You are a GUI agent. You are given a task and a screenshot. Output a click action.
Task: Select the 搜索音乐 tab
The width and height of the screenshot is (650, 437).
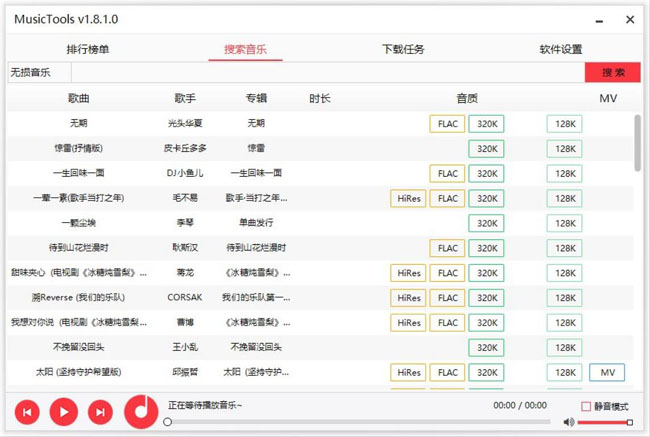coord(245,49)
